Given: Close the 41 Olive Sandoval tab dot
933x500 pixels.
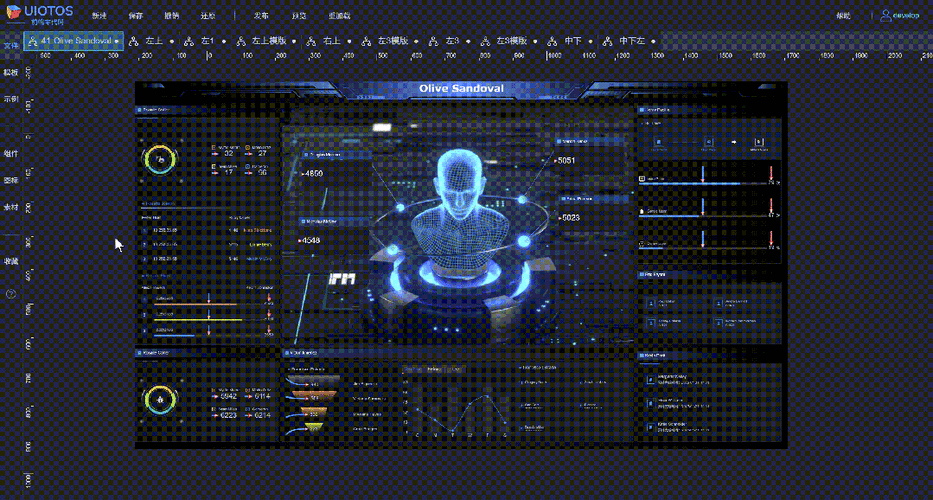Looking at the screenshot, I should 117,42.
